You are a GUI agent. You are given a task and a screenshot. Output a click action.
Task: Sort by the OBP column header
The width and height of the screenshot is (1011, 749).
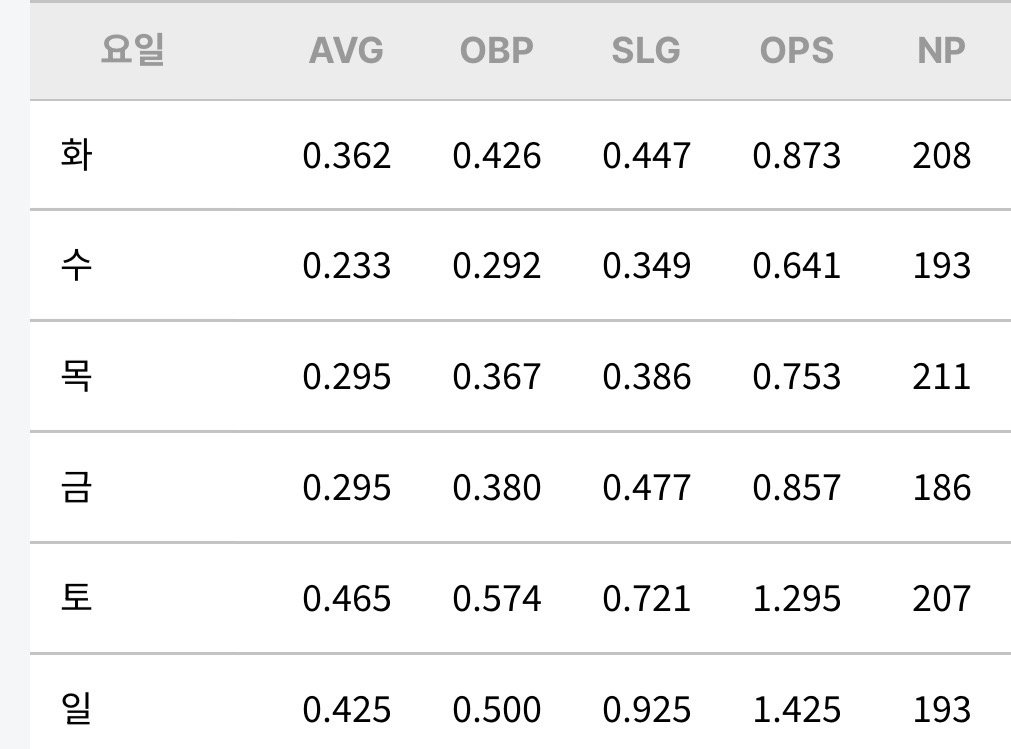(496, 50)
